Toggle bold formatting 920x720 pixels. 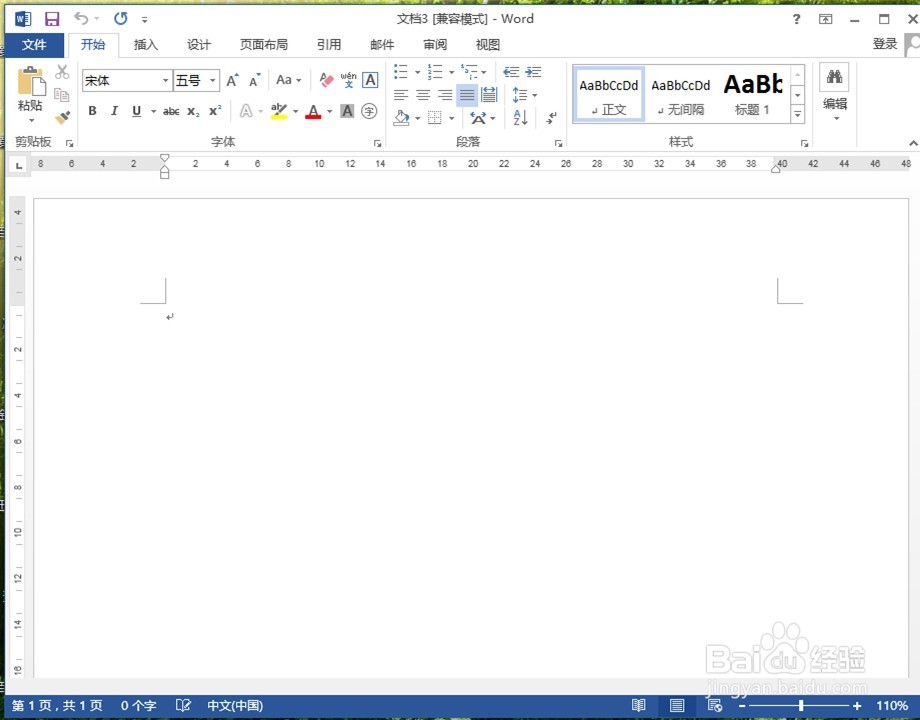pos(91,111)
